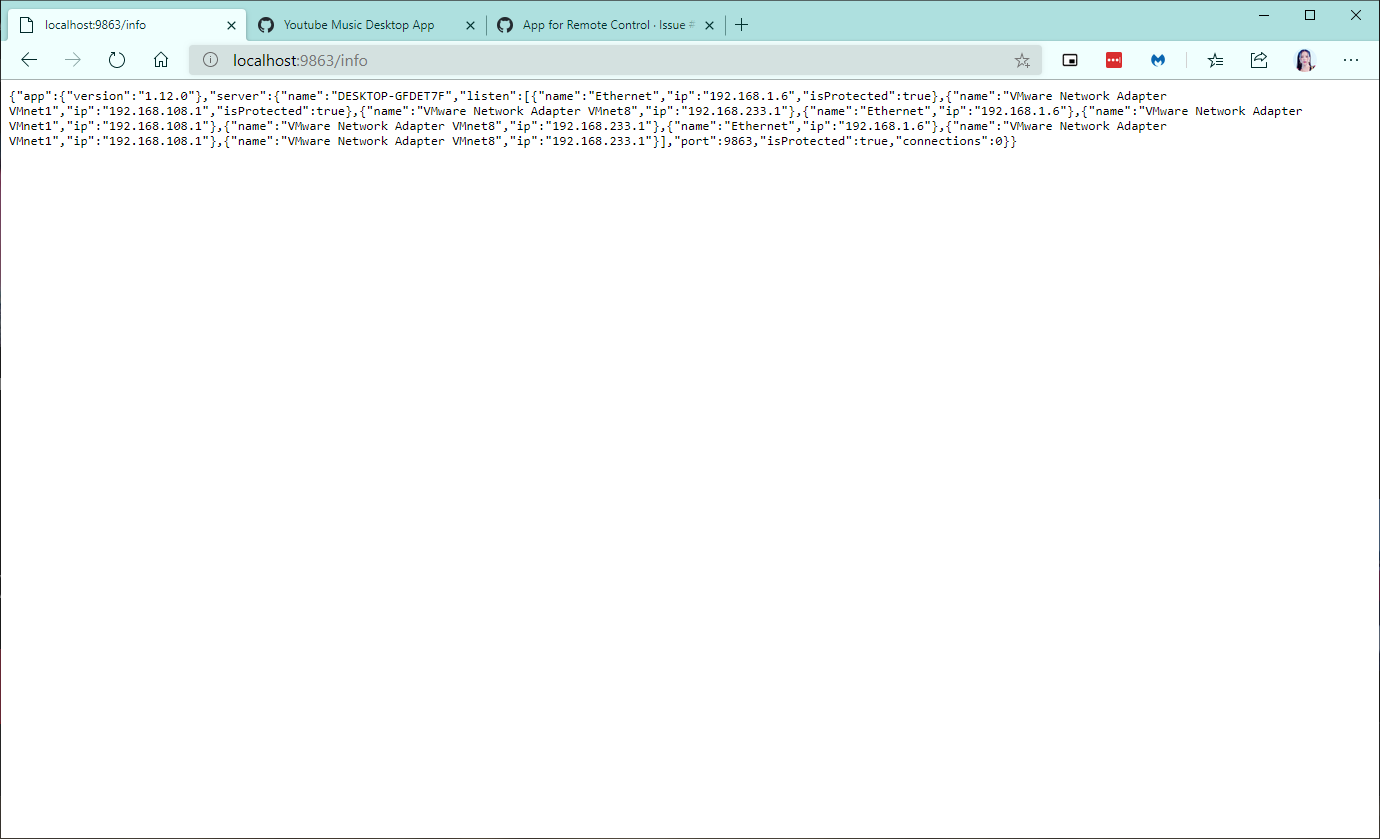Refresh the localhost info page
Screen dimensions: 1380x839
pyautogui.click(x=116, y=59)
